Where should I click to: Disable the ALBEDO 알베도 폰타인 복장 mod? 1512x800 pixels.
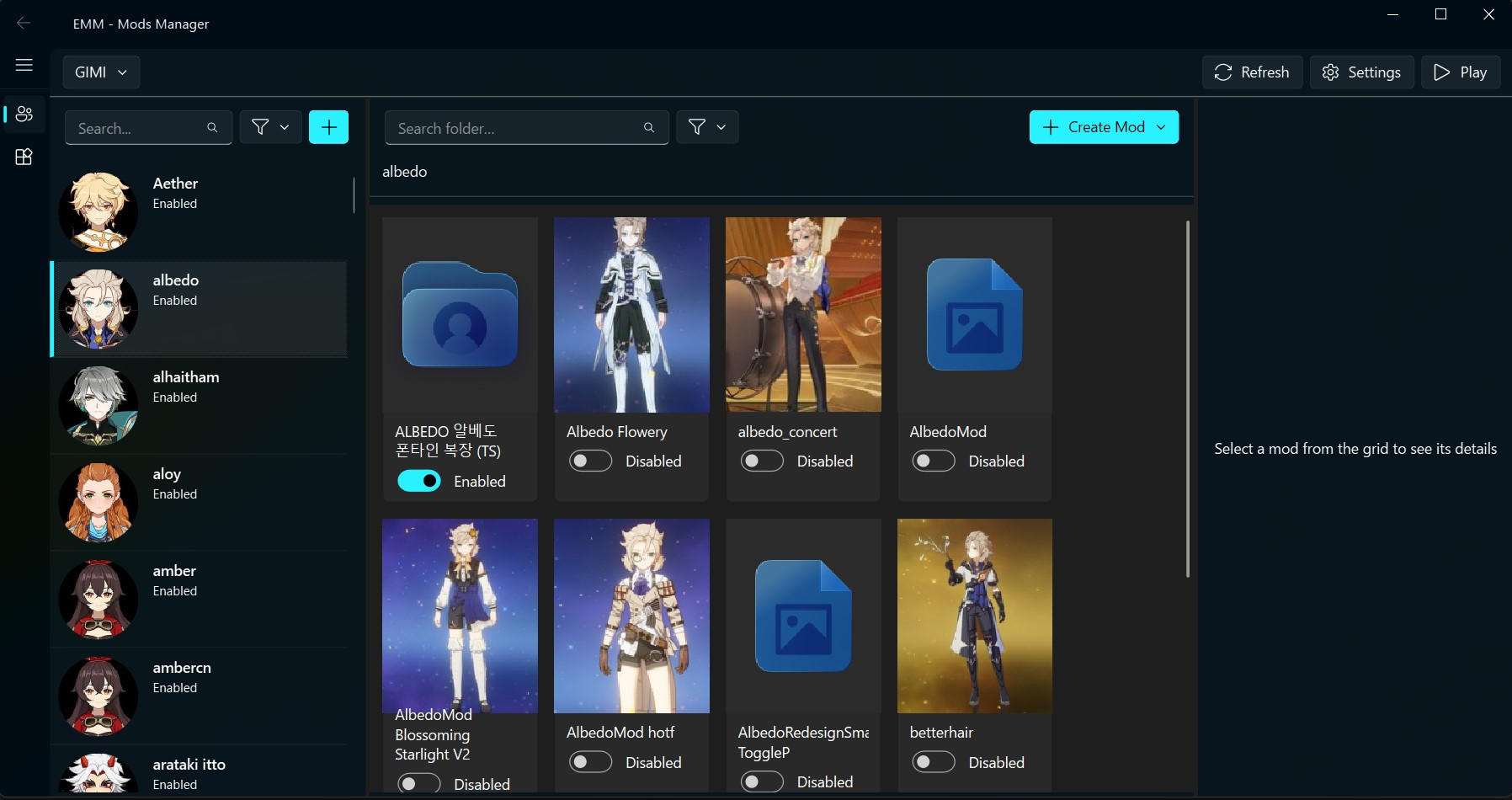pos(418,480)
